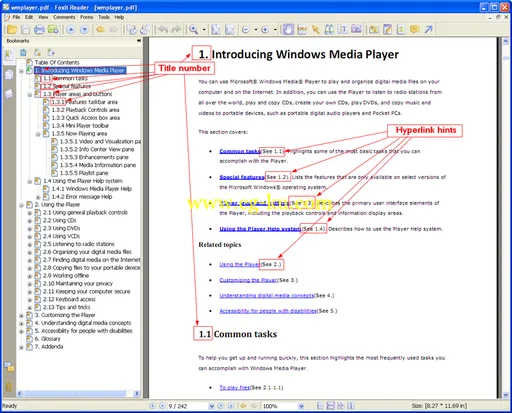Image resolution: width=512 pixels, height=413 pixels.
Task: Click the Print icon
Action: [x=39, y=30]
